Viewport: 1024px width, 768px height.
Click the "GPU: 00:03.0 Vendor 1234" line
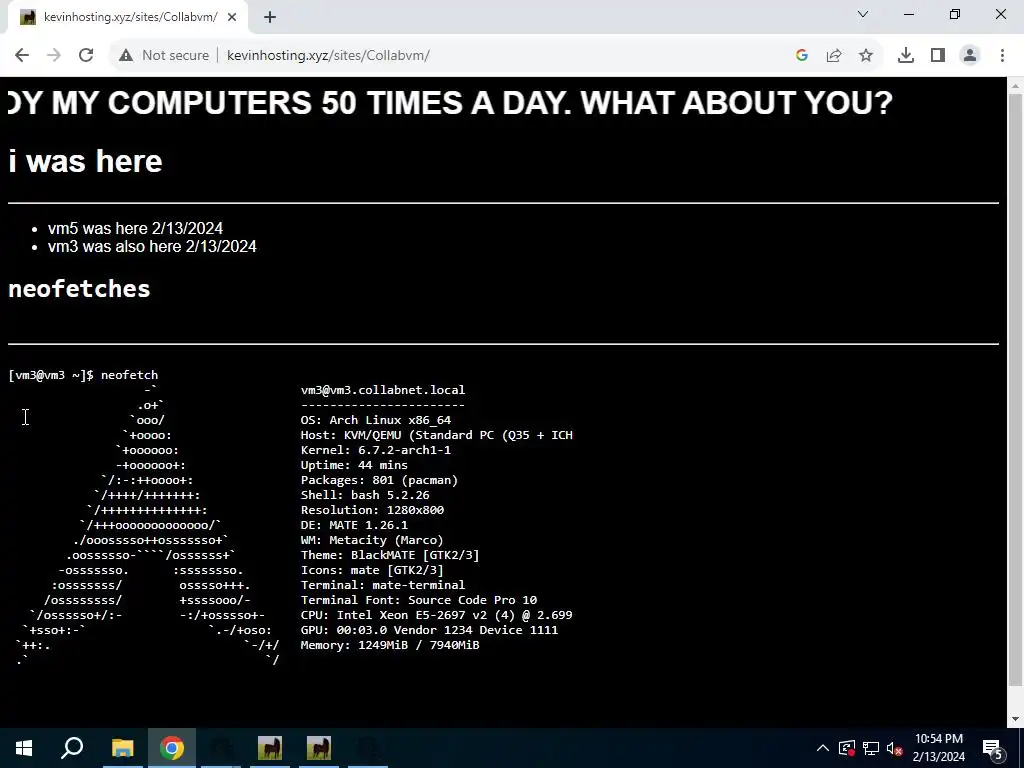click(429, 630)
